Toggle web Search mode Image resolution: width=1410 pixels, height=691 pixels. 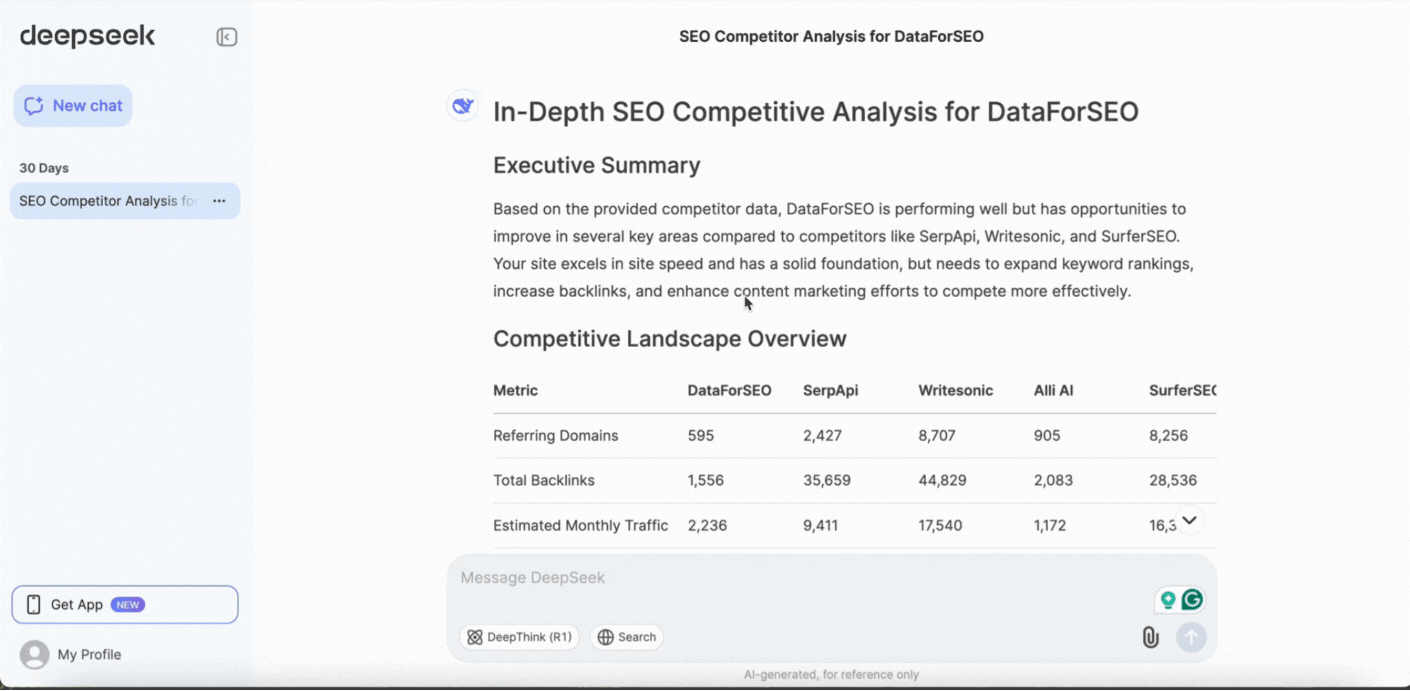pos(627,637)
